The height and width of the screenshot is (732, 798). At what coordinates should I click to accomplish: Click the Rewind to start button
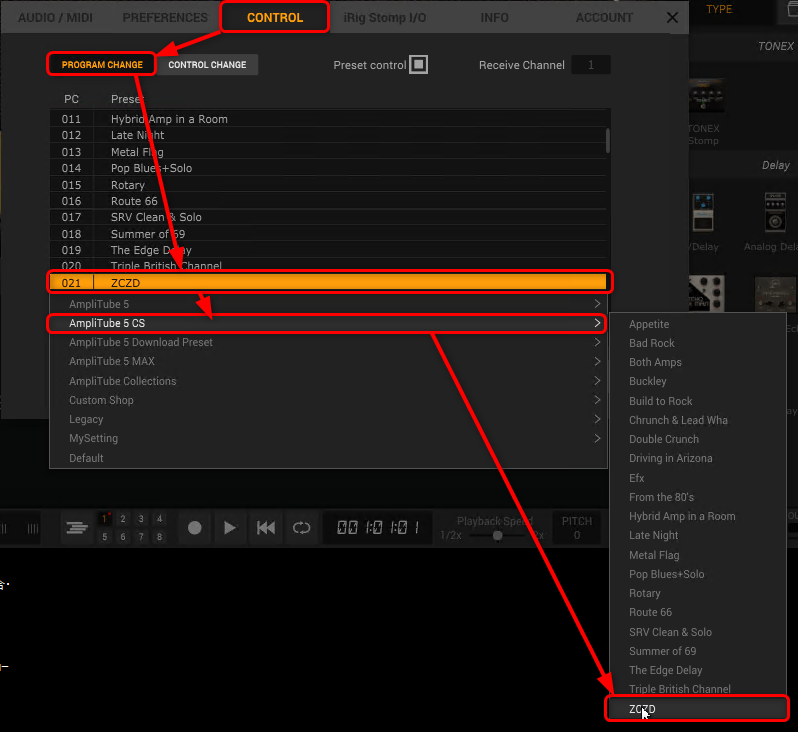[x=265, y=528]
